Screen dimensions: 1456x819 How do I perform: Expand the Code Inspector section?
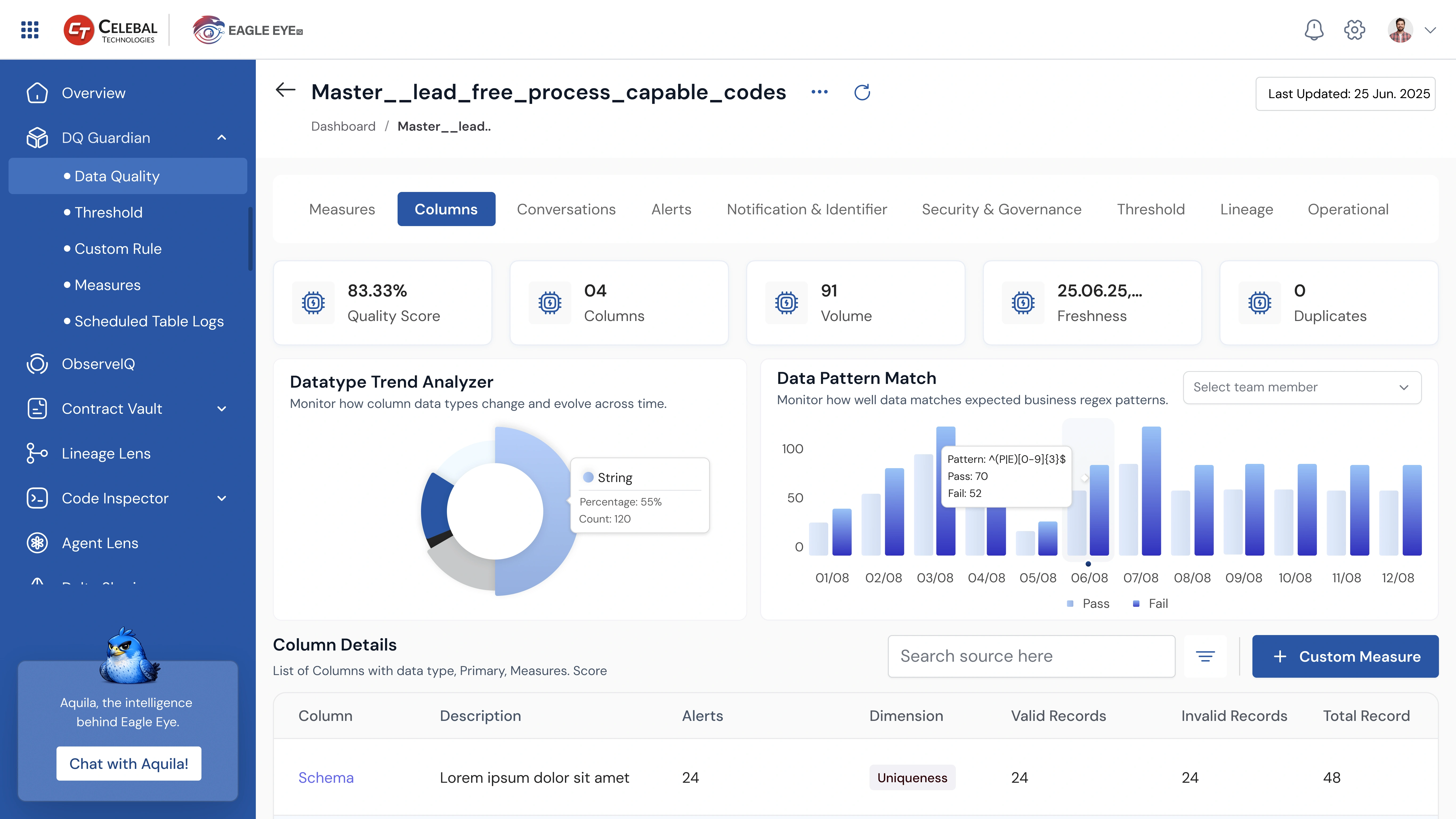click(x=221, y=498)
